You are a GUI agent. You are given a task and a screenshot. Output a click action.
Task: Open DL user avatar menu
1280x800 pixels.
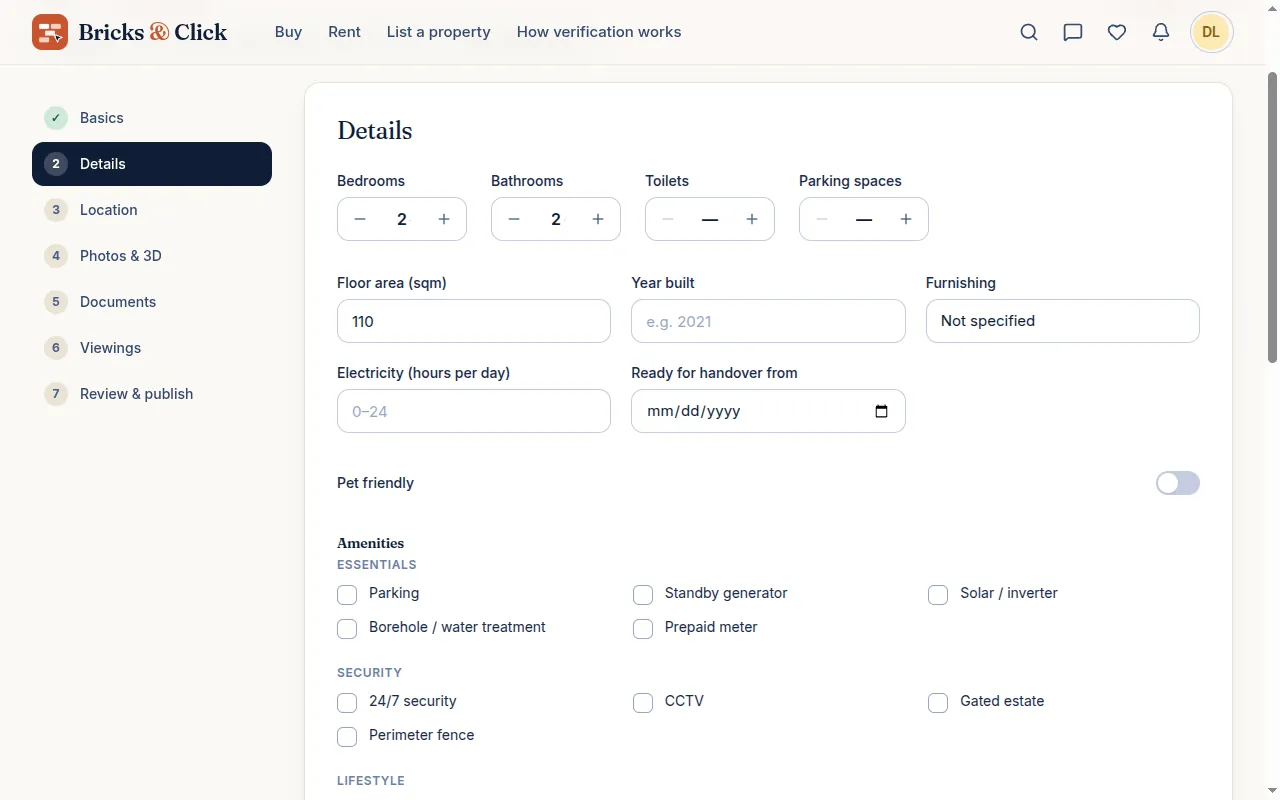[1211, 32]
